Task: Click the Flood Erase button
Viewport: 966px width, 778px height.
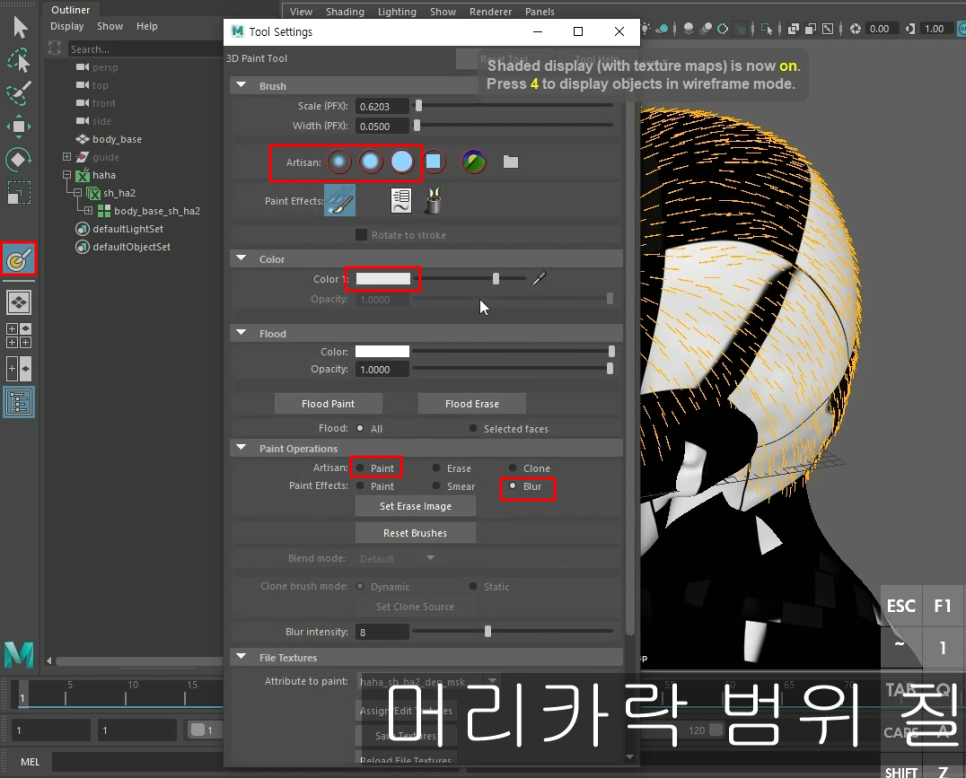Action: click(472, 403)
